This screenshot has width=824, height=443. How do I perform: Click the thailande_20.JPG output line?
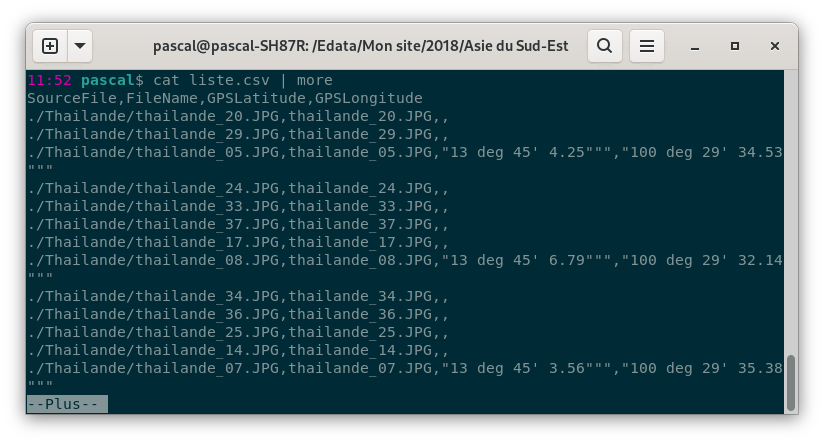coord(238,116)
